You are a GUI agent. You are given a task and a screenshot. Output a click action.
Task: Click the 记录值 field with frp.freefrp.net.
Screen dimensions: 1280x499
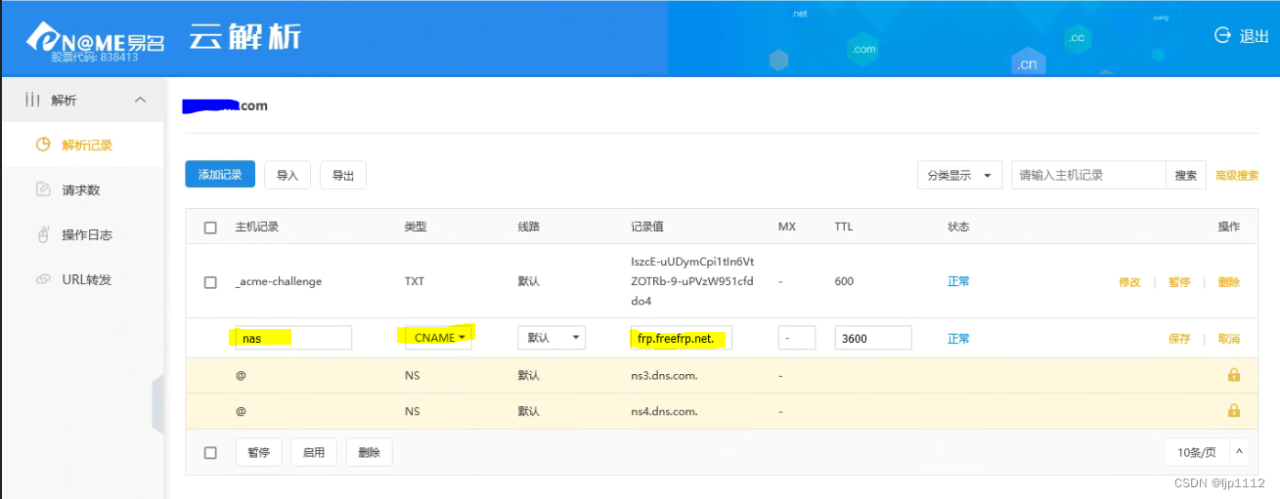tap(681, 338)
